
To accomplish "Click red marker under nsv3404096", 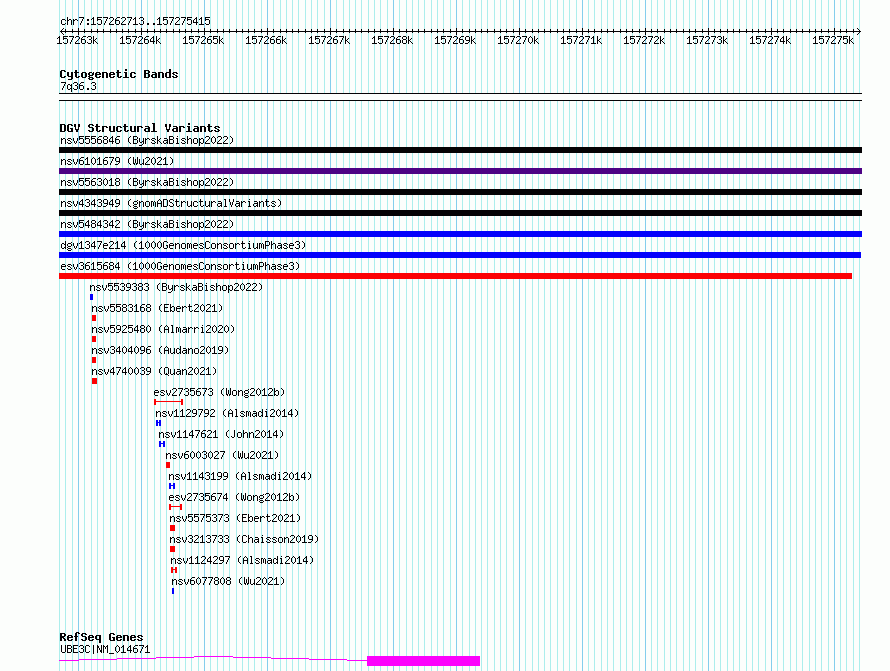I will coord(94,360).
